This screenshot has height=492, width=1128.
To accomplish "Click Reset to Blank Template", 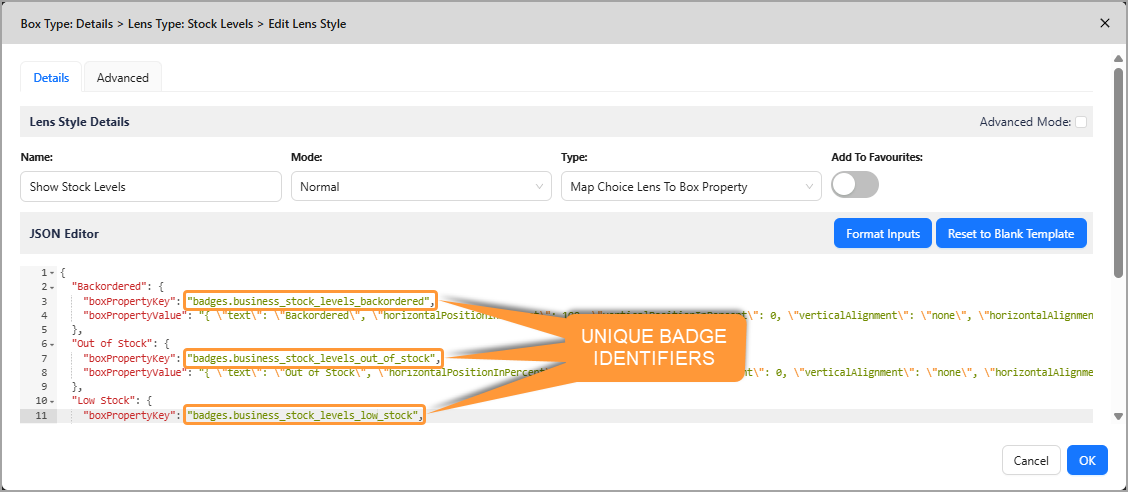I will 1010,234.
